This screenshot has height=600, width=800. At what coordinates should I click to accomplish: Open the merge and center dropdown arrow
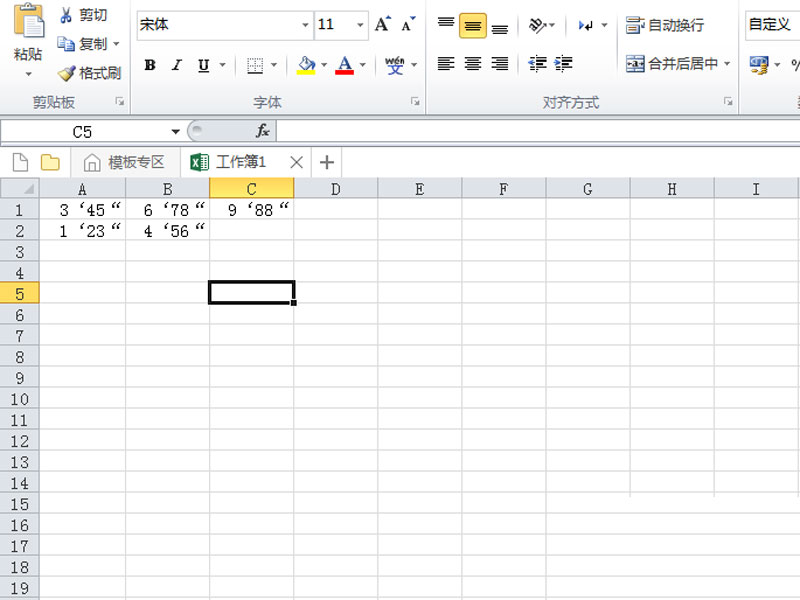pyautogui.click(x=727, y=64)
